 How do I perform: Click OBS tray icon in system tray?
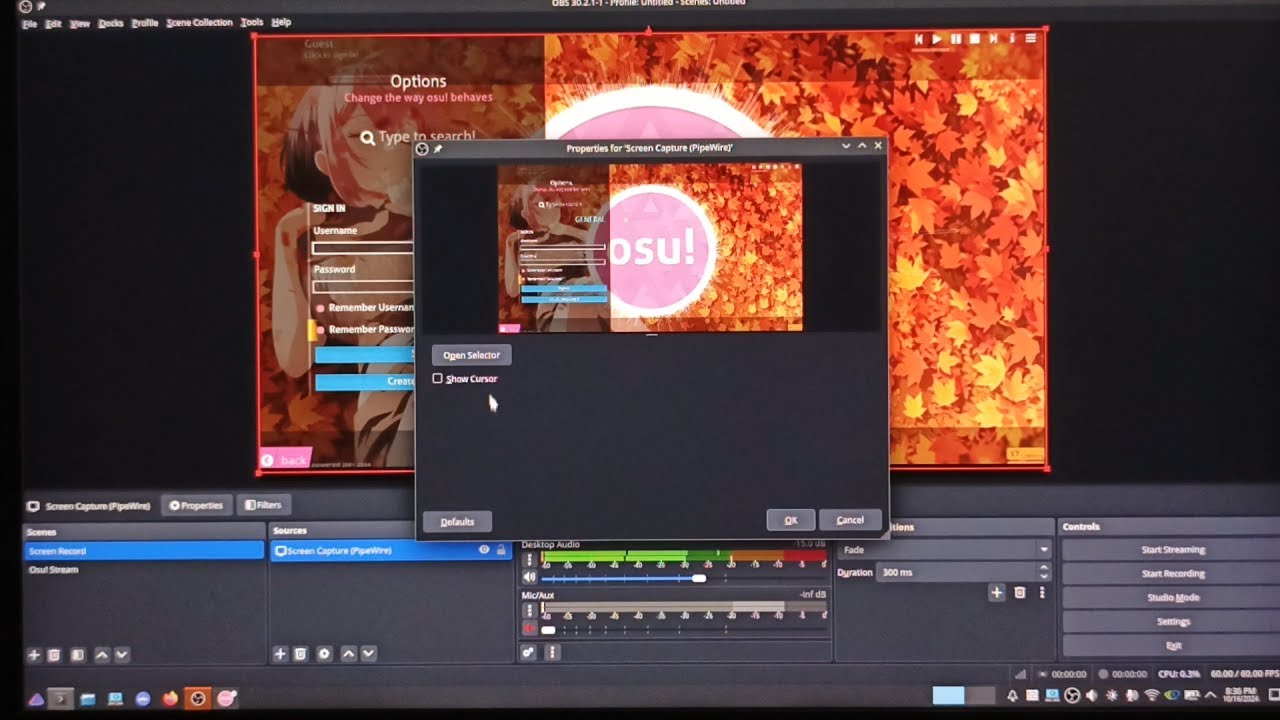coord(1072,696)
